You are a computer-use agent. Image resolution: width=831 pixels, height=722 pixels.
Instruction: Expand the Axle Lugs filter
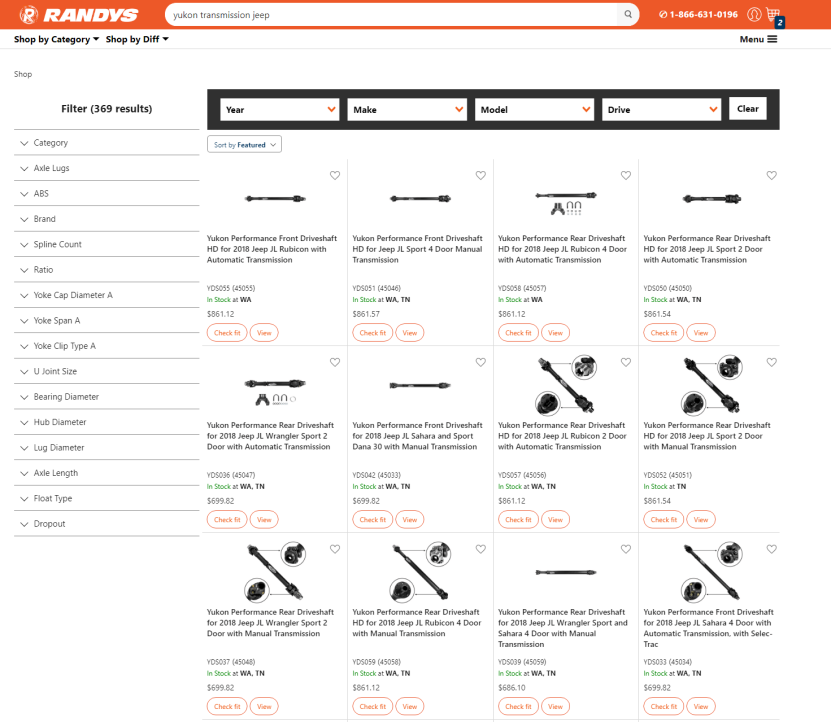107,168
